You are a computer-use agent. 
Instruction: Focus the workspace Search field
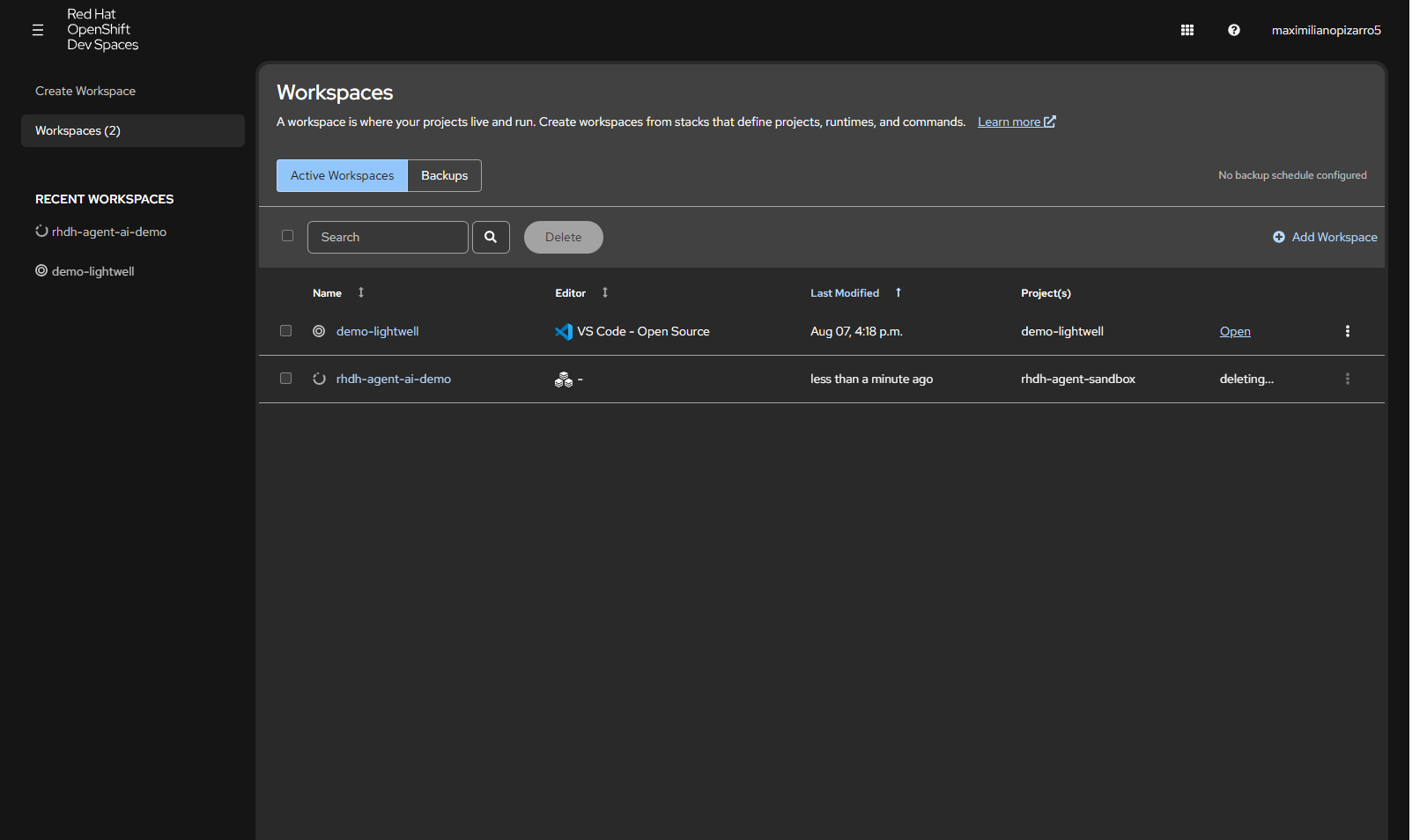[388, 237]
